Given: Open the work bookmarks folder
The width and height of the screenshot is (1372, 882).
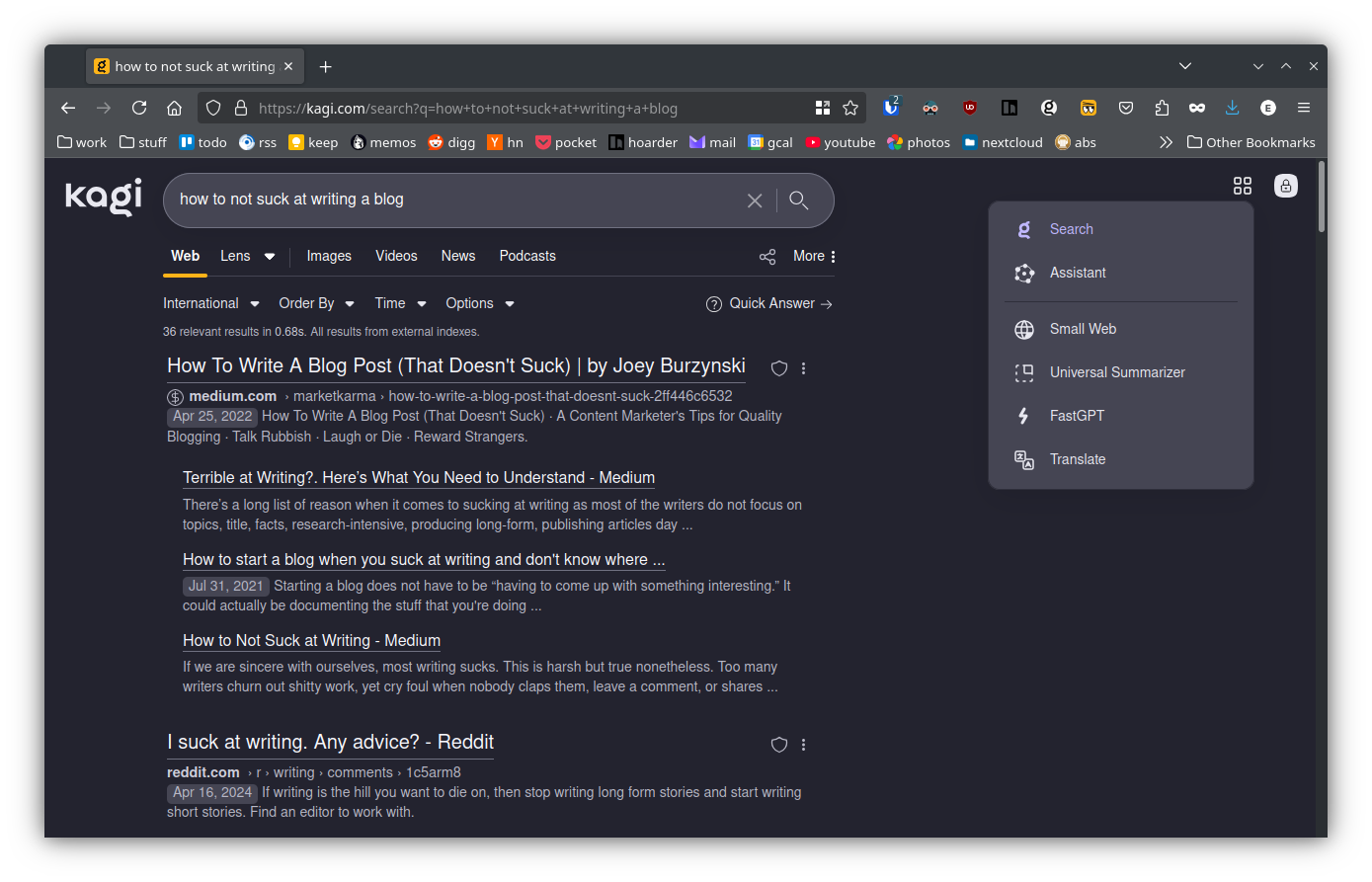Looking at the screenshot, I should coord(82,142).
